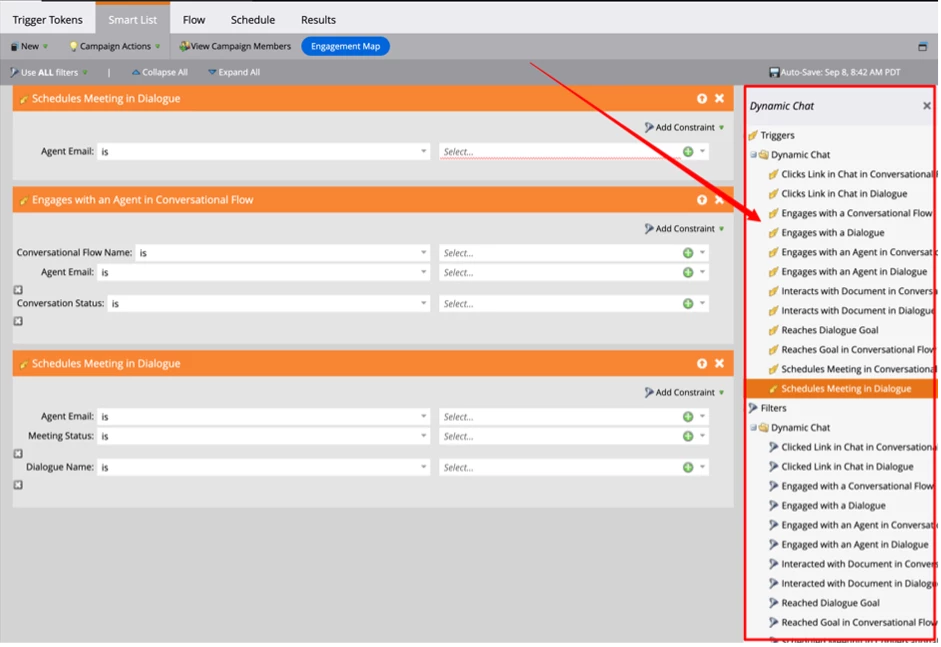Delete the Engages with an Agent trigger
941x647 pixels.
719,200
